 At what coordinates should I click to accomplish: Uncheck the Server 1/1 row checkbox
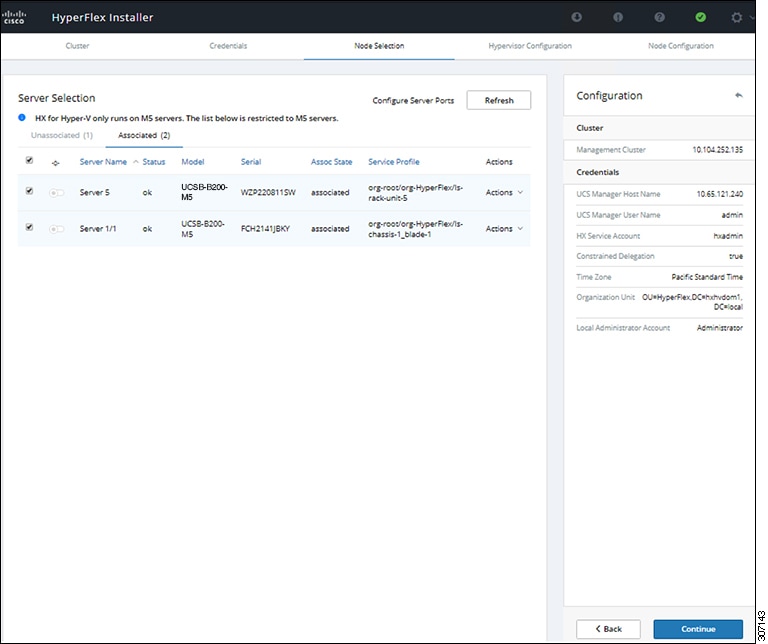point(29,228)
